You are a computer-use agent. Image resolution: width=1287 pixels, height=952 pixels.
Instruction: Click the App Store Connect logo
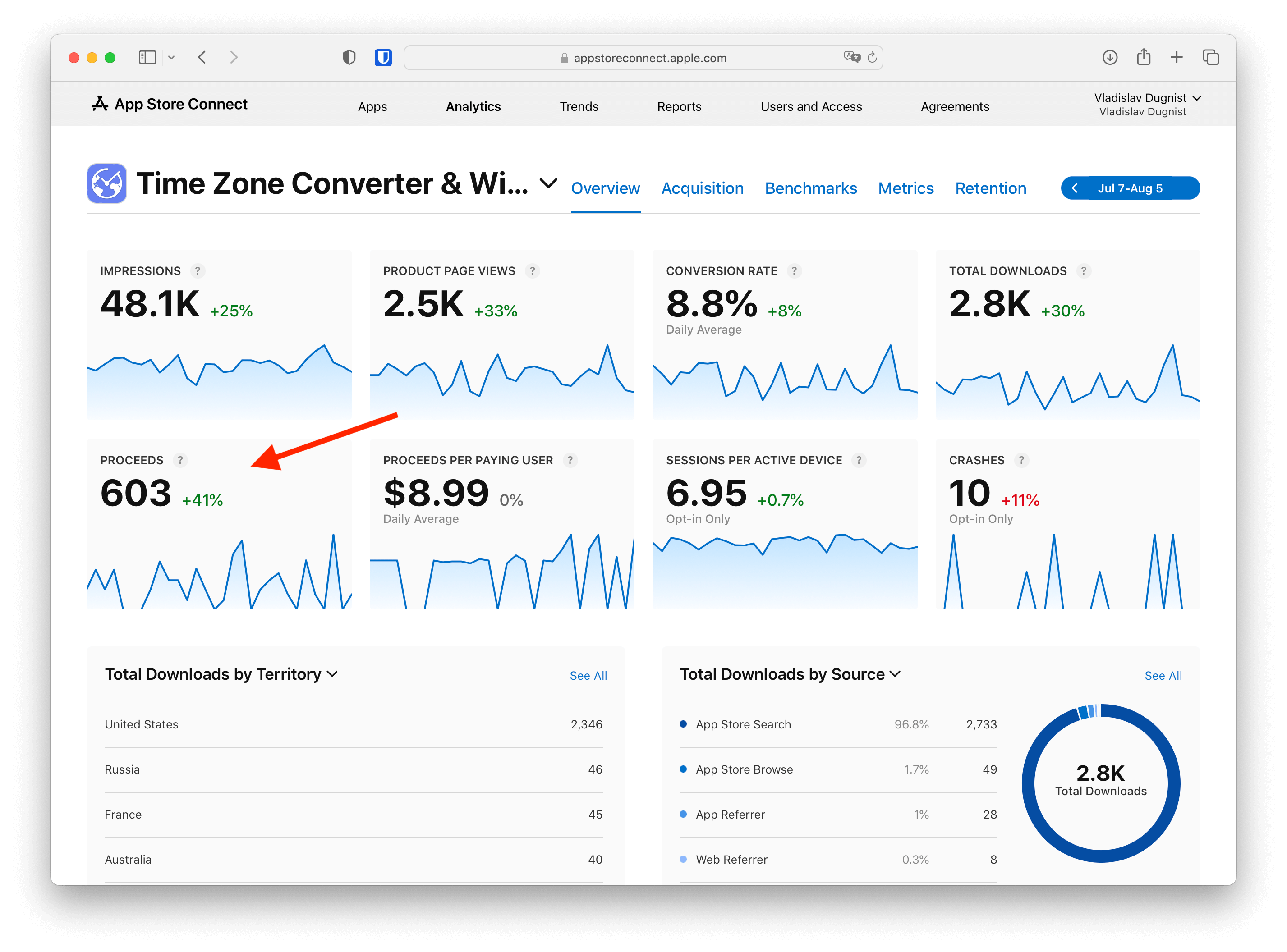pos(170,104)
